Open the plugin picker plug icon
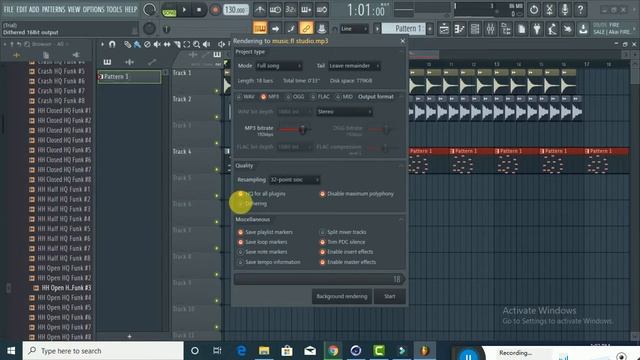Image resolution: width=640 pixels, height=360 pixels. coord(537,29)
